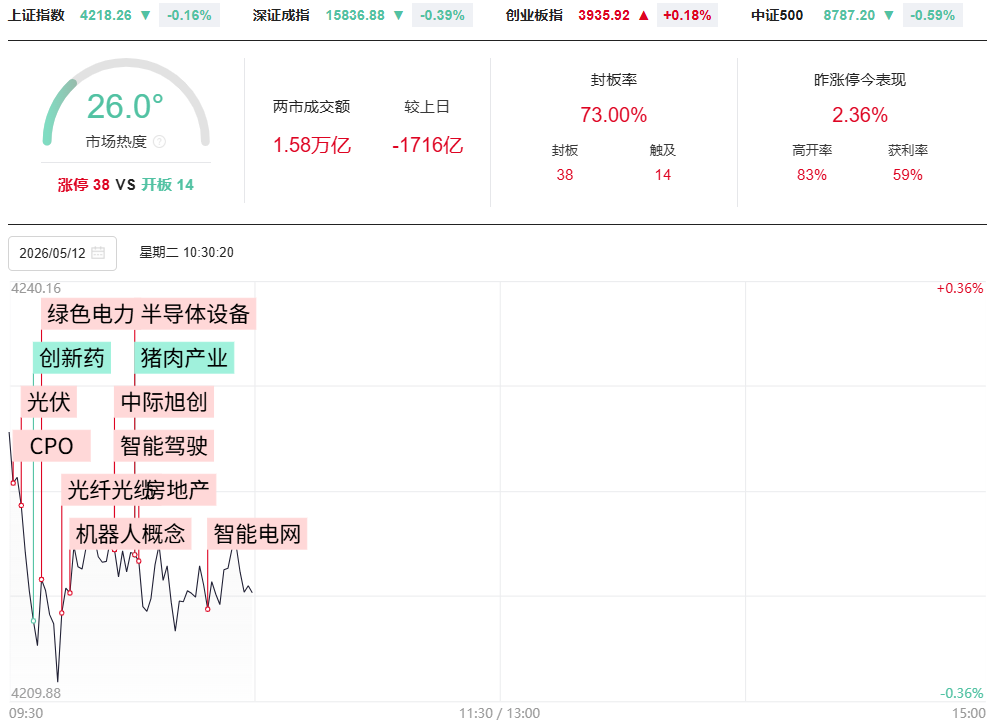
Task: Select the 创新药 sector tag
Action: point(72,358)
